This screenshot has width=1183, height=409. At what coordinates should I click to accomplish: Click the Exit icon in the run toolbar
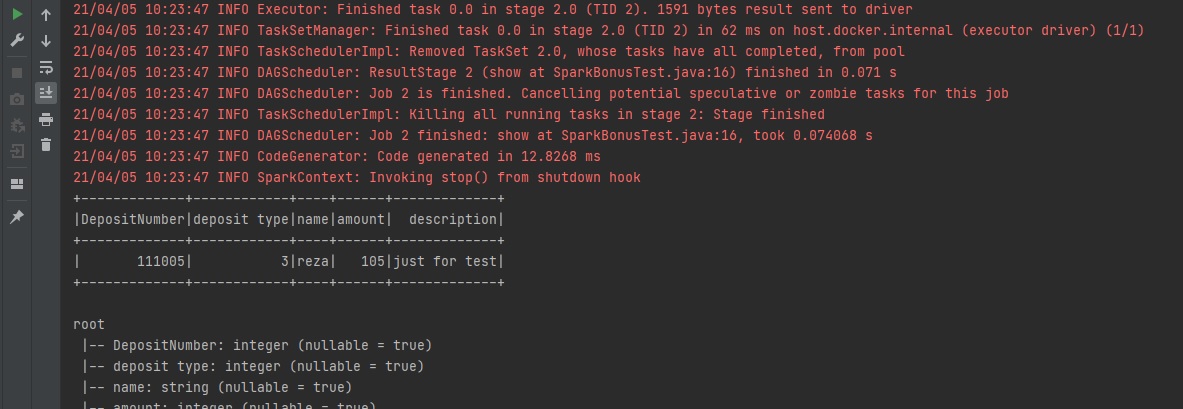click(x=17, y=152)
